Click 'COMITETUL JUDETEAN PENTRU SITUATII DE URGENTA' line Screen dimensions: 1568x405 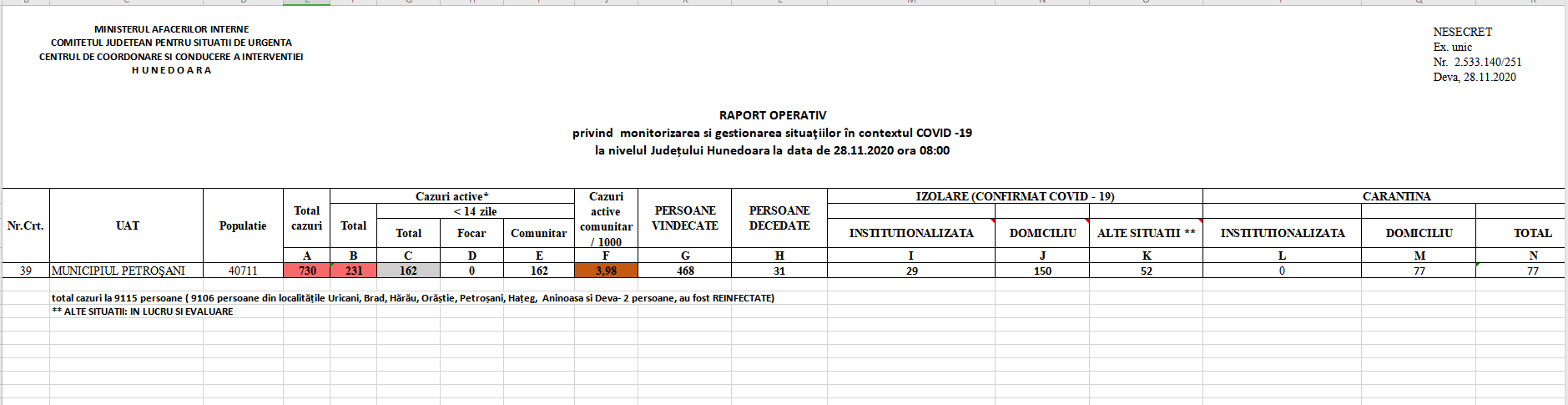171,43
